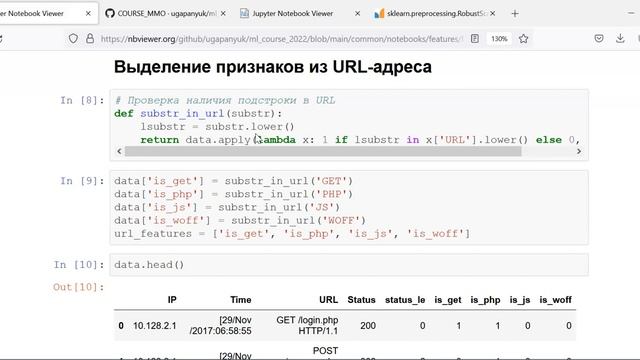The height and width of the screenshot is (360, 640).
Task: Click the is_get column header
Action: tap(448, 300)
